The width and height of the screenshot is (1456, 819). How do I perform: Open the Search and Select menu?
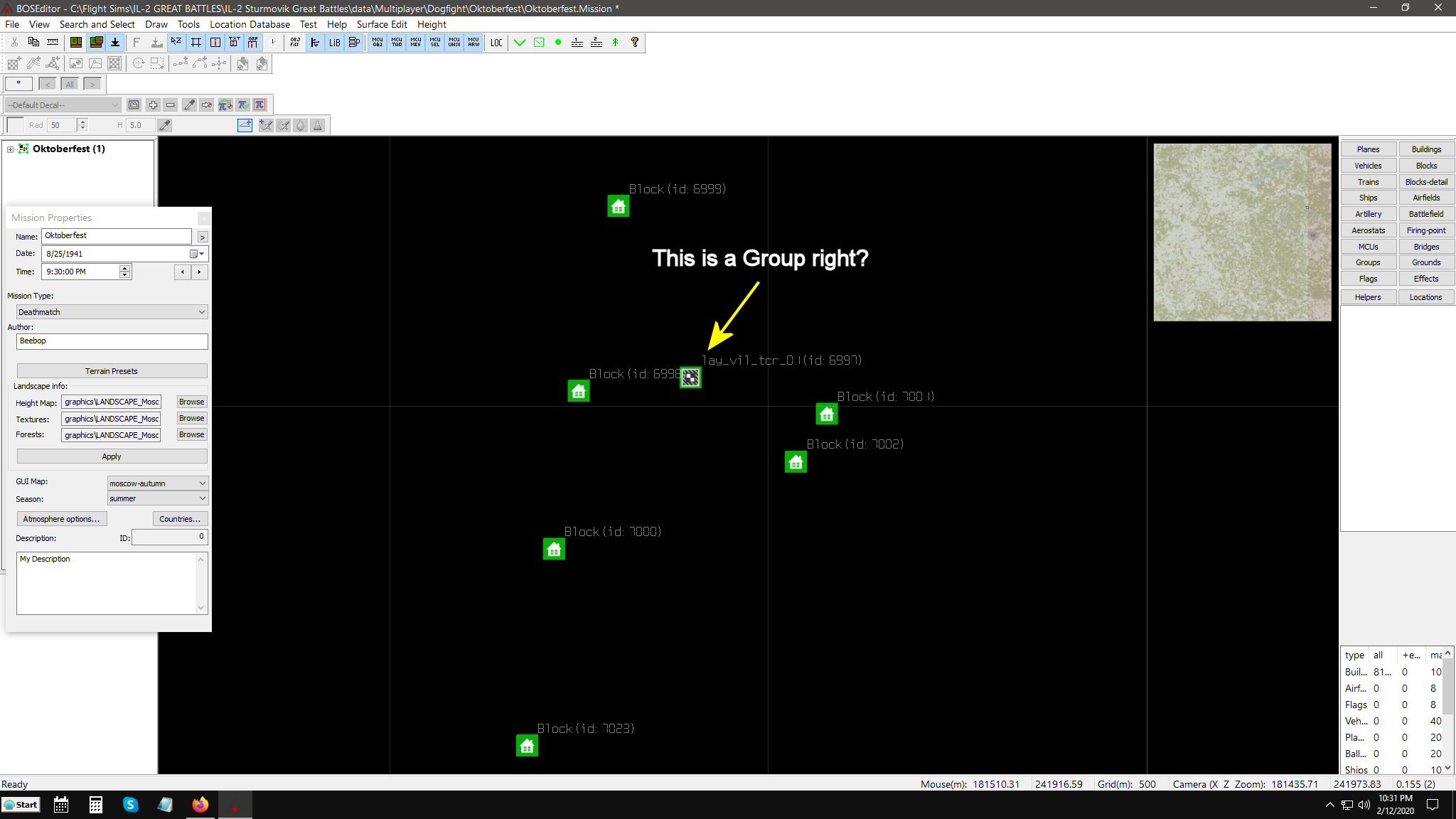[x=97, y=24]
